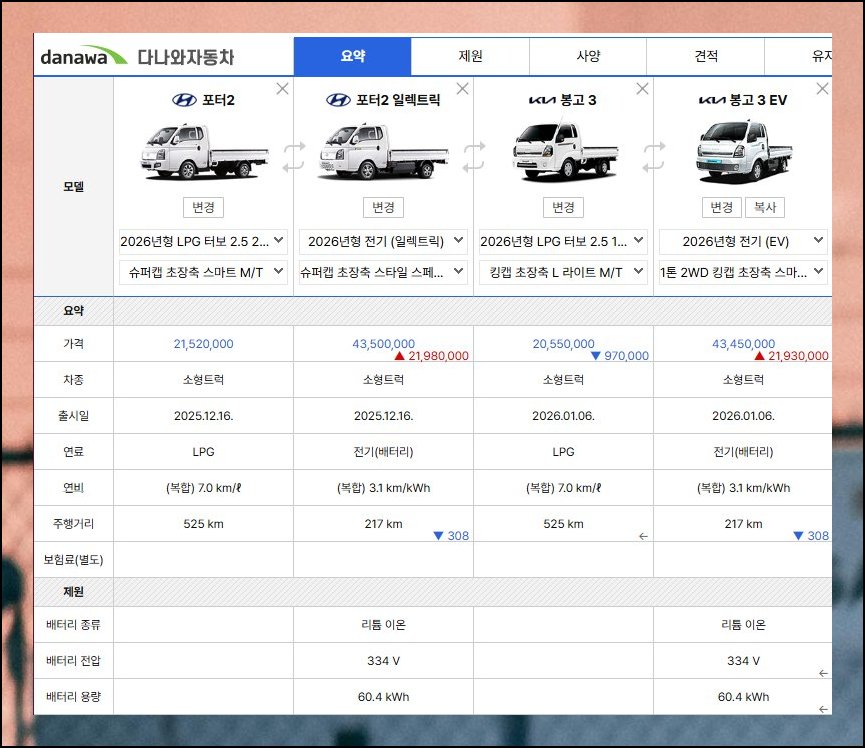Viewport: 865px width, 748px height.
Task: Click the 변경 button under 포터2 일렉트릭
Action: coord(383,207)
